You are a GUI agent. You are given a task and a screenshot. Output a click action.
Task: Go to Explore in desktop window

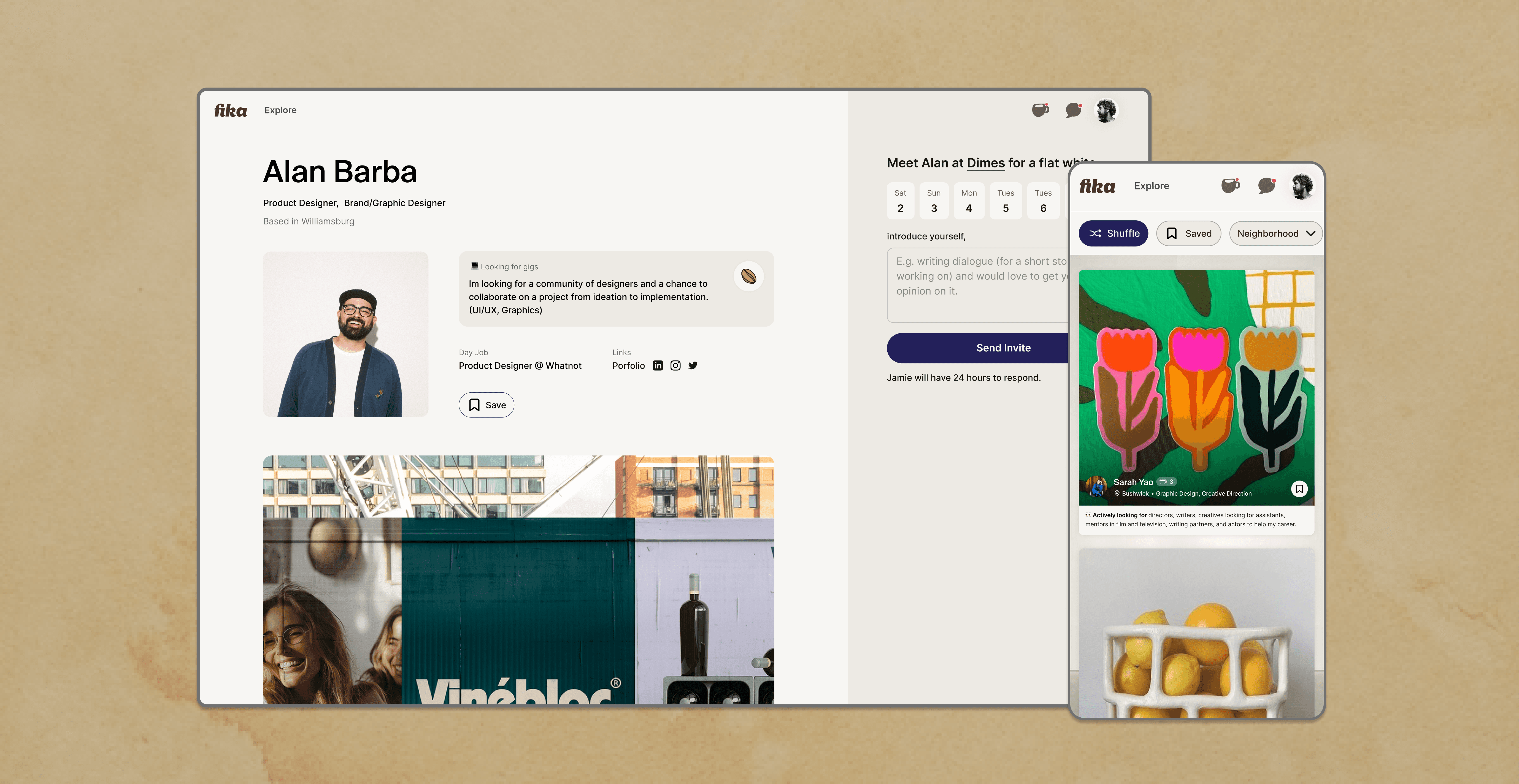point(280,110)
